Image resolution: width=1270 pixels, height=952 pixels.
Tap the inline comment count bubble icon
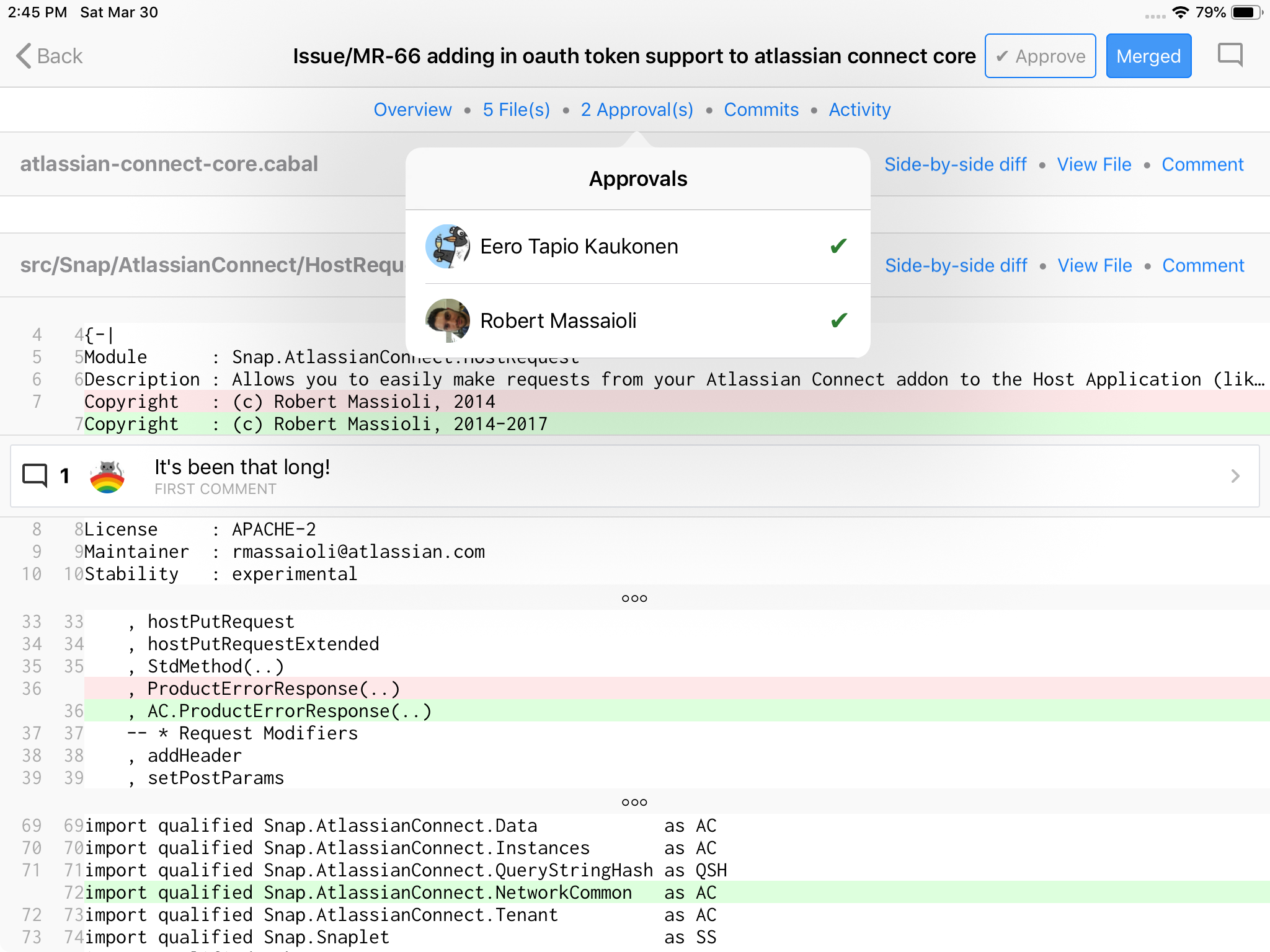(x=35, y=475)
